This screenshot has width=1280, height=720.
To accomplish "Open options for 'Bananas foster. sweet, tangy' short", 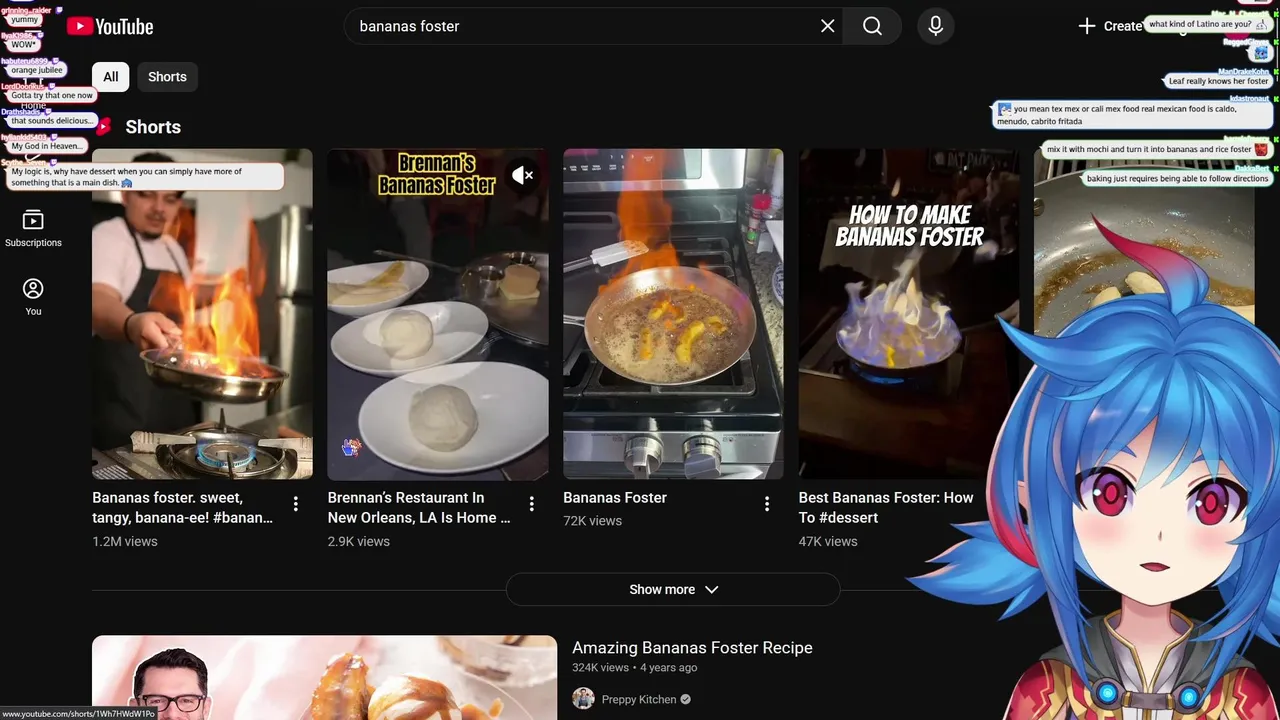I will pos(295,504).
